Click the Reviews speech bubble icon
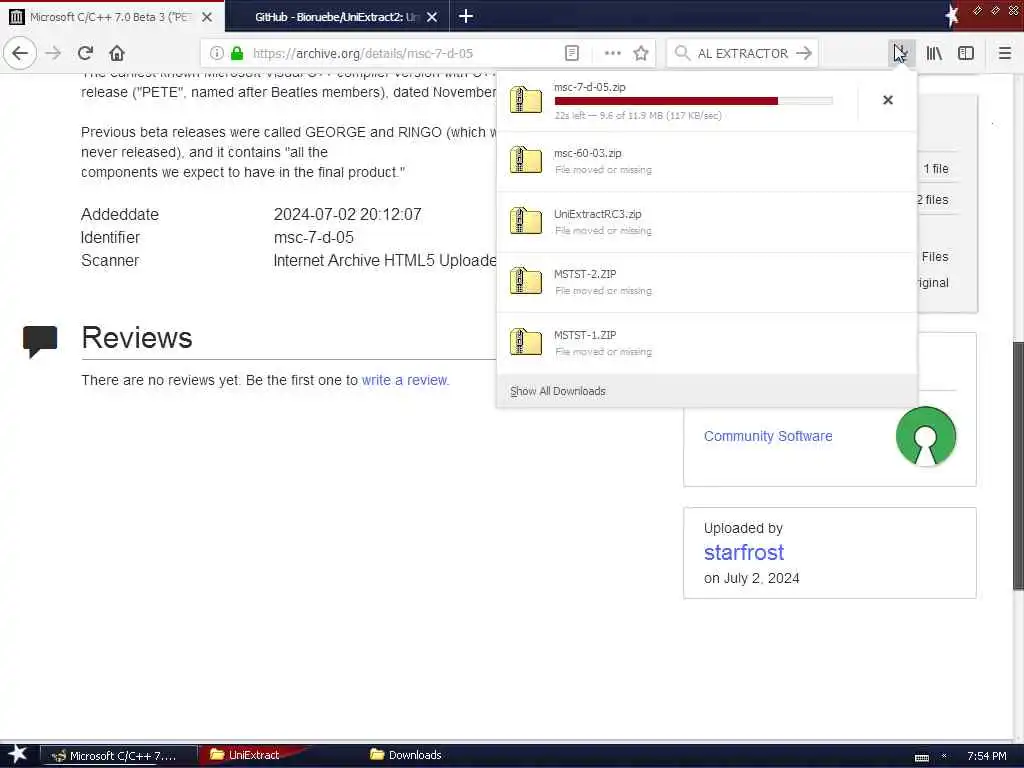This screenshot has width=1024, height=768. [x=40, y=341]
